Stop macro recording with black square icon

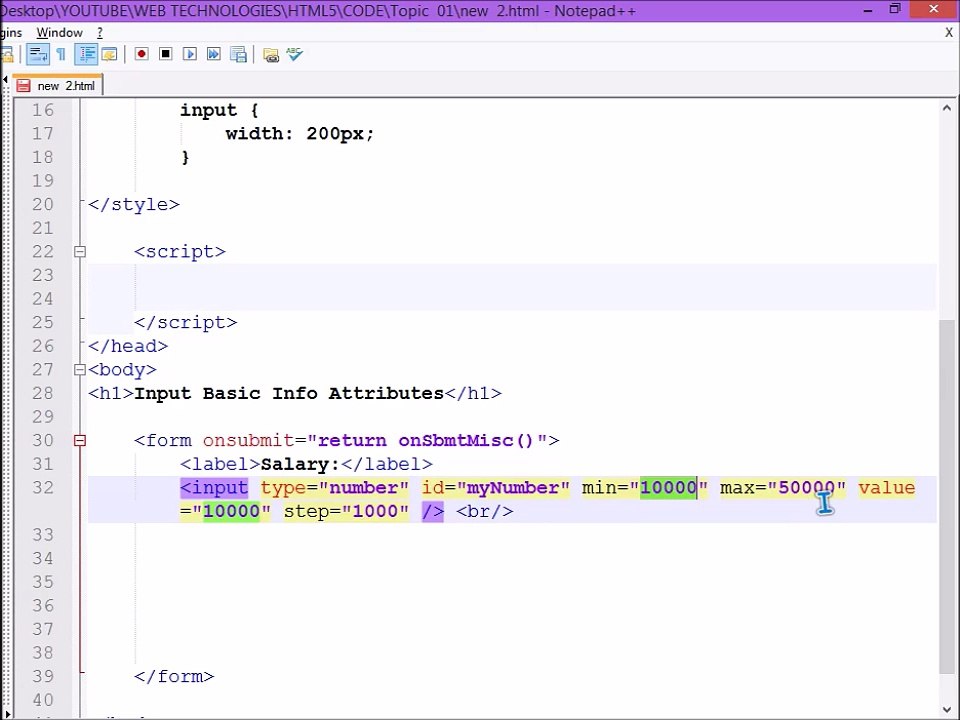click(x=165, y=54)
